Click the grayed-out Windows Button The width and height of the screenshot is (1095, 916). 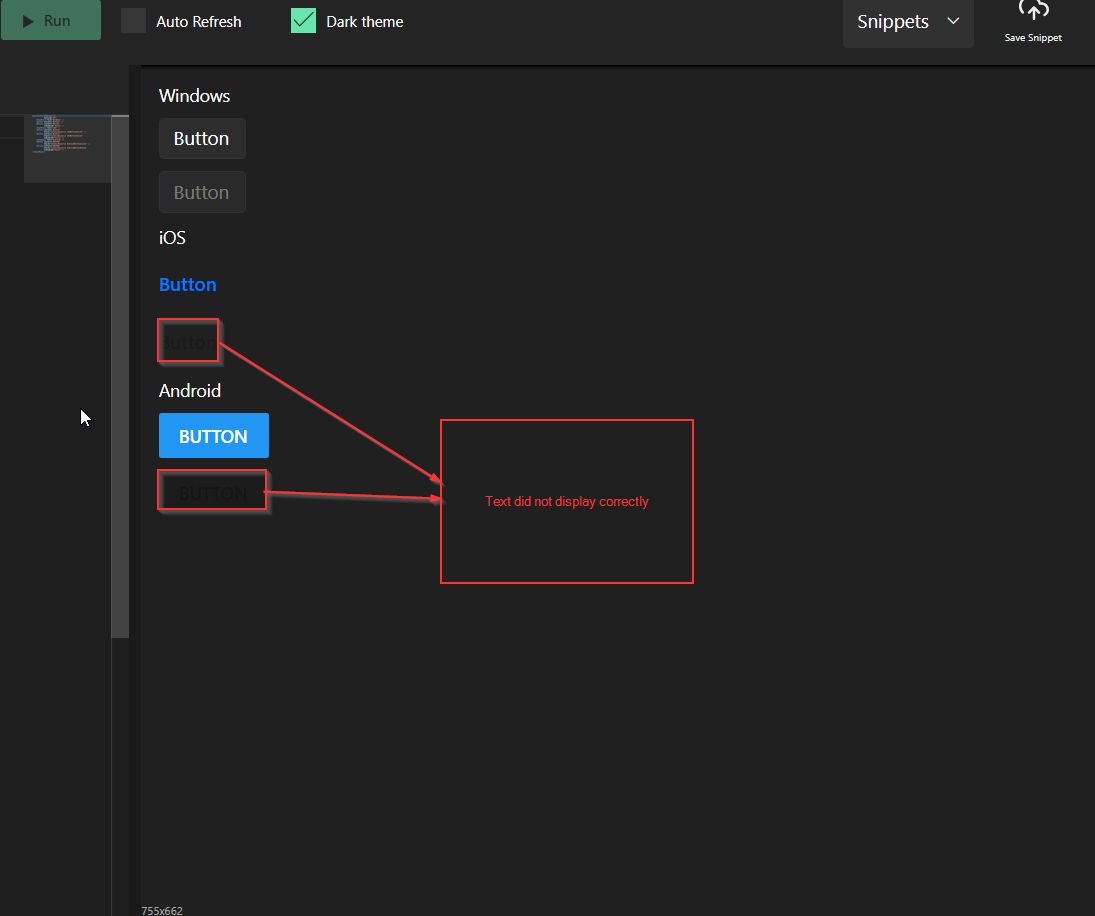tap(202, 191)
